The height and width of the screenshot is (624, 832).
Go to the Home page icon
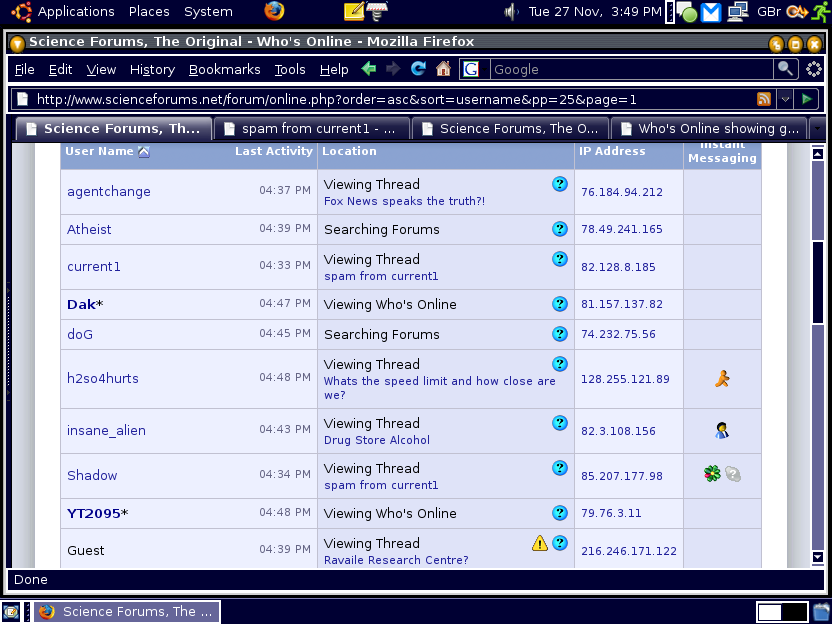pos(443,69)
